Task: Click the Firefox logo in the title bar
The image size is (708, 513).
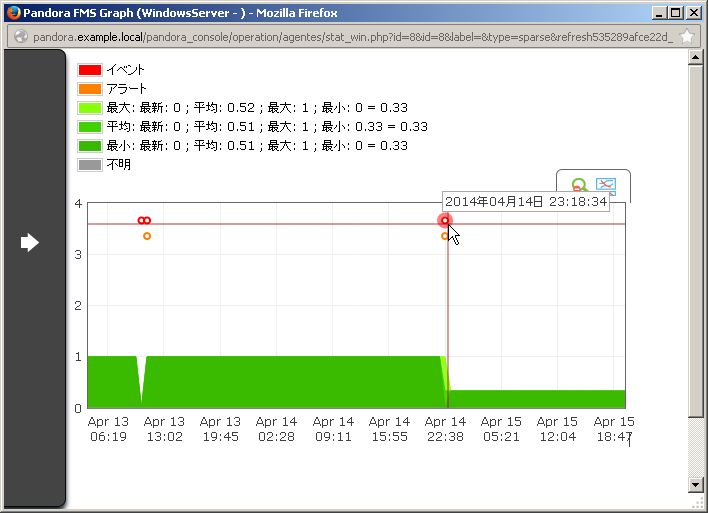Action: point(14,13)
